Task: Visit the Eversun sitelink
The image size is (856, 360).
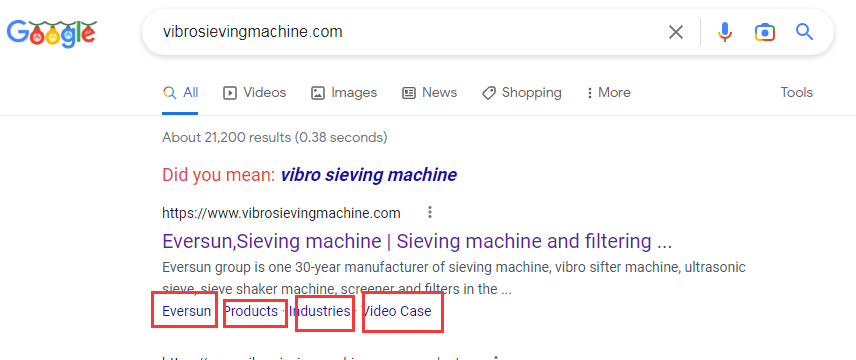Action: click(x=187, y=311)
